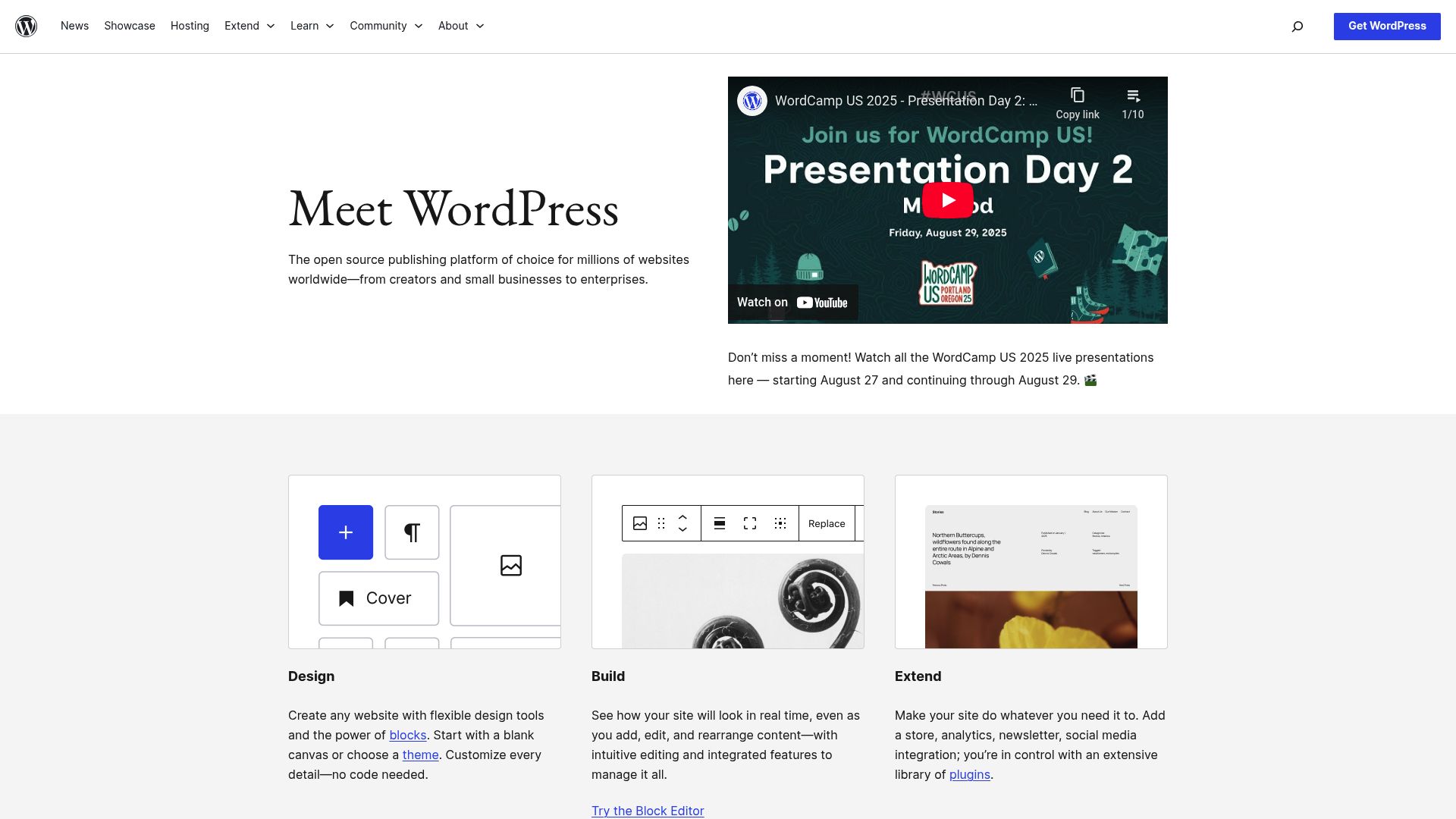Screen dimensions: 1456x819
Task: Click the move up arrow in Build toolbar
Action: pyautogui.click(x=682, y=517)
